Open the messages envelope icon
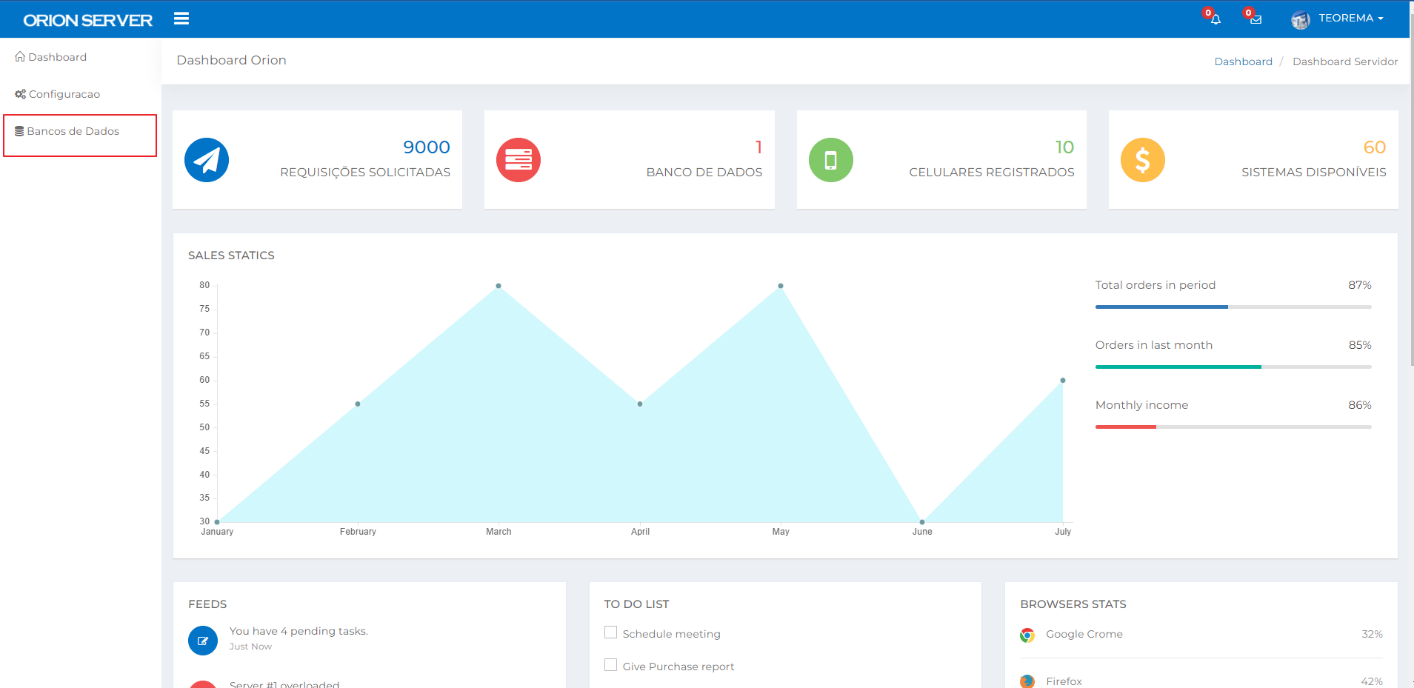Viewport: 1414px width, 688px height. point(1256,20)
